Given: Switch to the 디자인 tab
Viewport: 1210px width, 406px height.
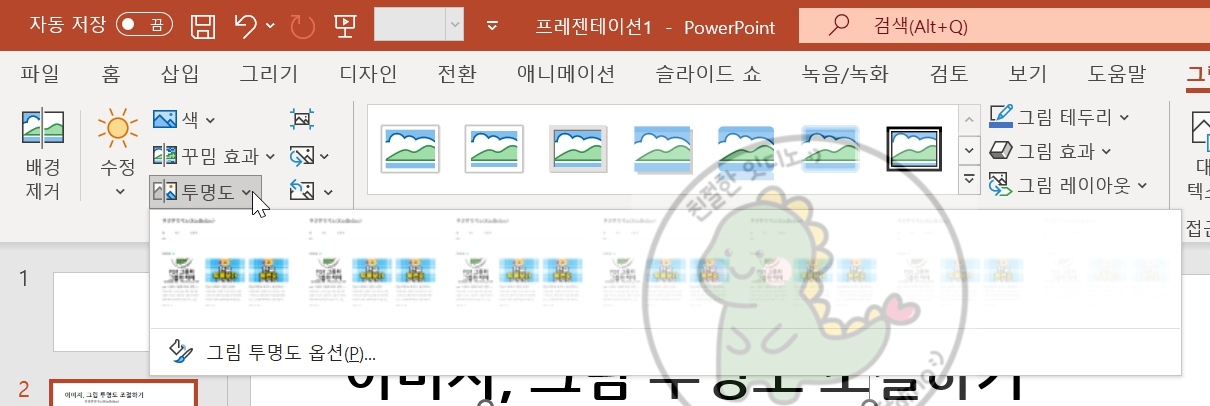Looking at the screenshot, I should pos(368,74).
